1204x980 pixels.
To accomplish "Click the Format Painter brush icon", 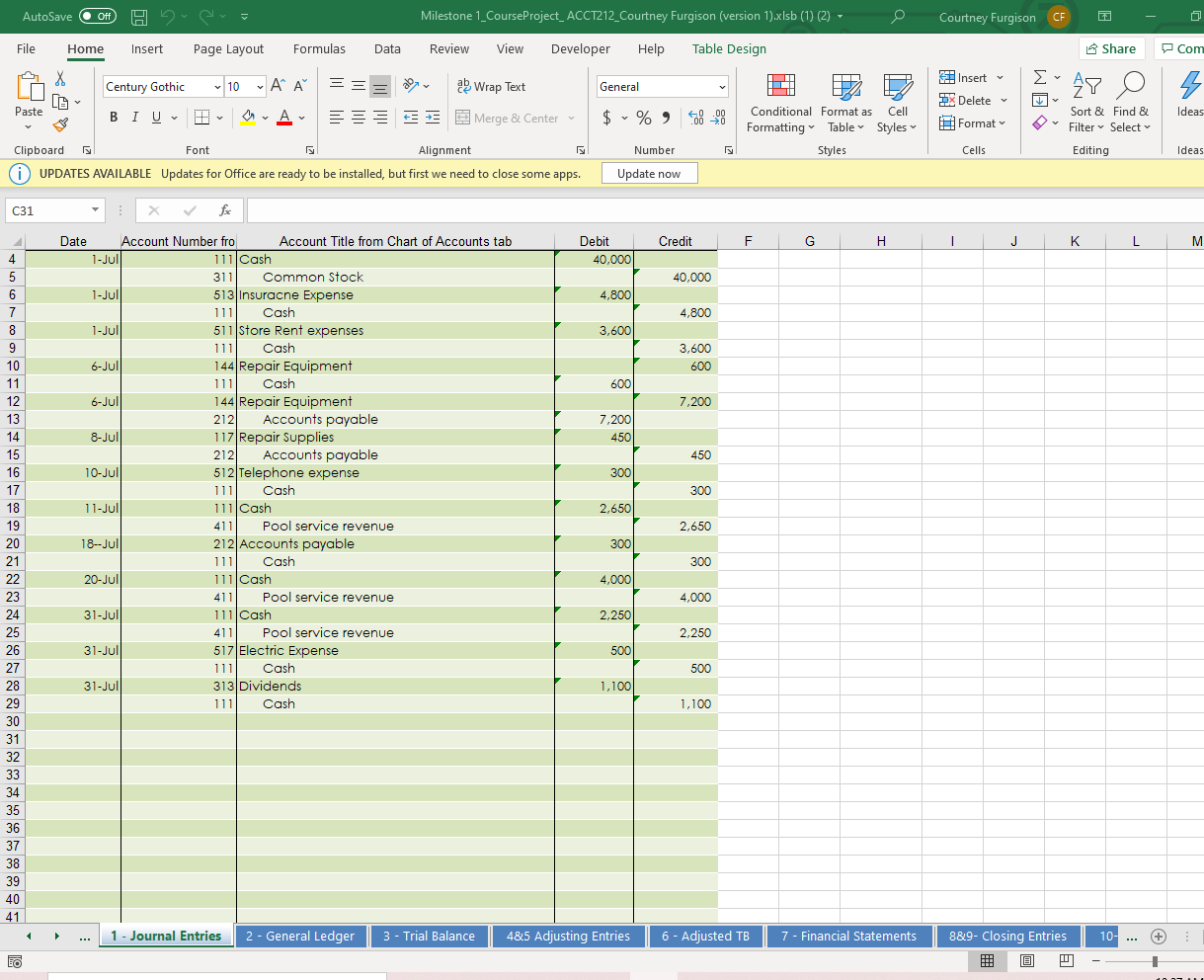I will point(60,124).
